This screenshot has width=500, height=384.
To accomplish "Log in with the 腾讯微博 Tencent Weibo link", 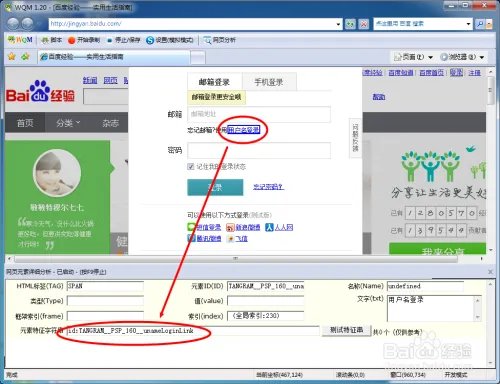I will coord(208,238).
